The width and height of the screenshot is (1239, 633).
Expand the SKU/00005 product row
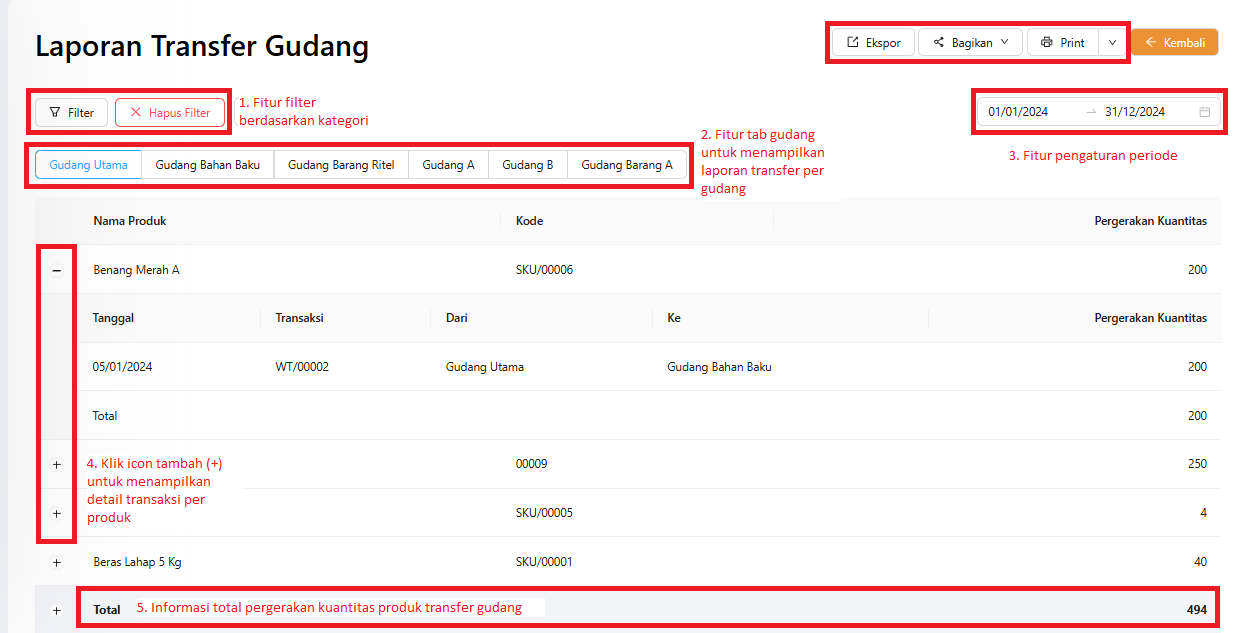(56, 513)
